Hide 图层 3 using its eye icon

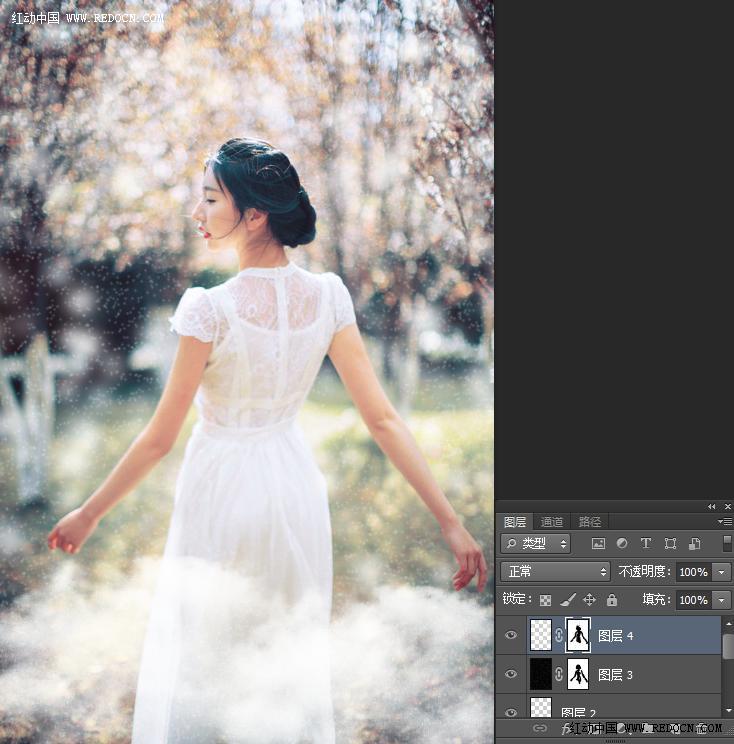(511, 674)
